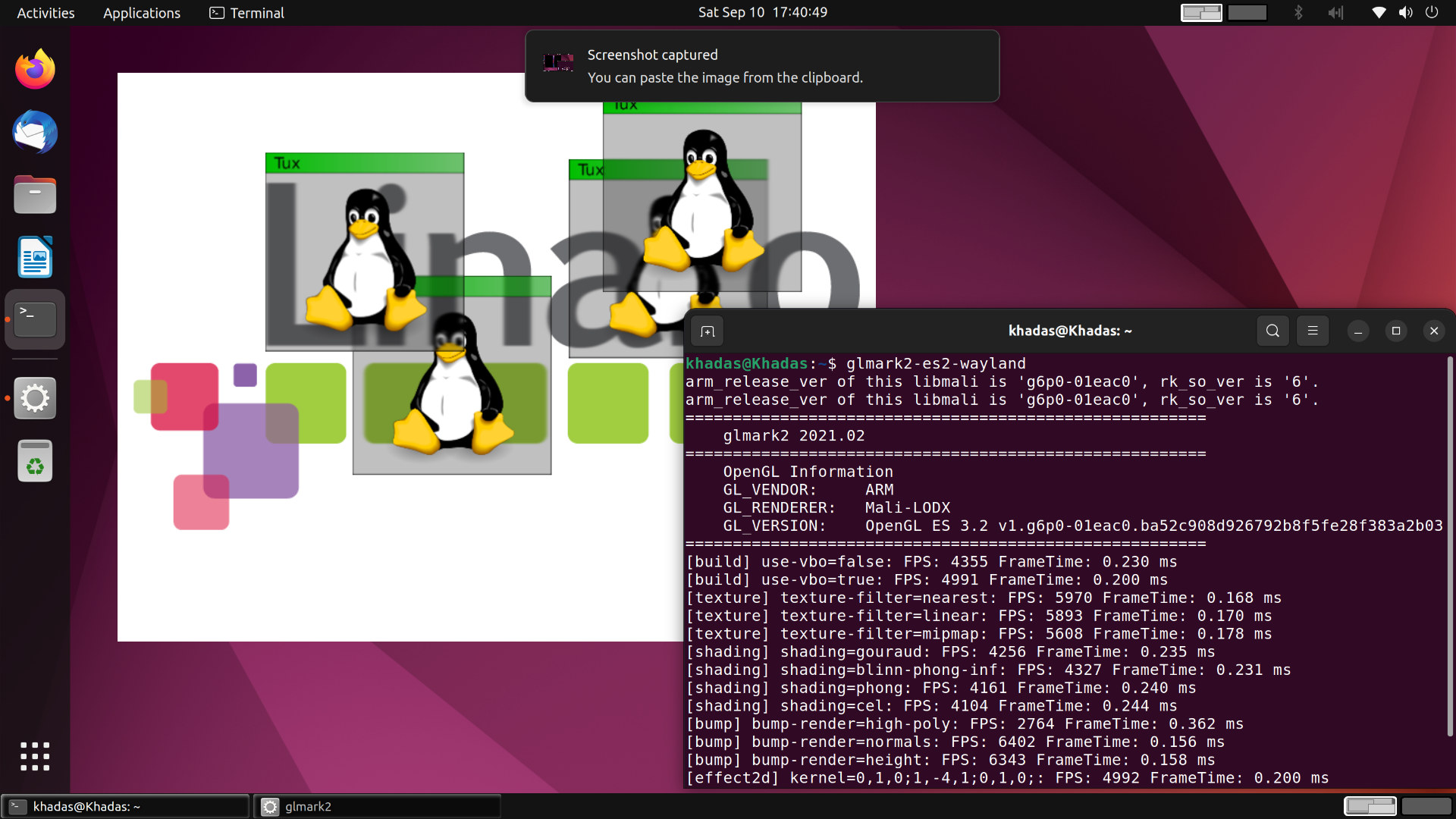Open the Terminal app menu in top bar
The image size is (1456, 819).
(246, 13)
